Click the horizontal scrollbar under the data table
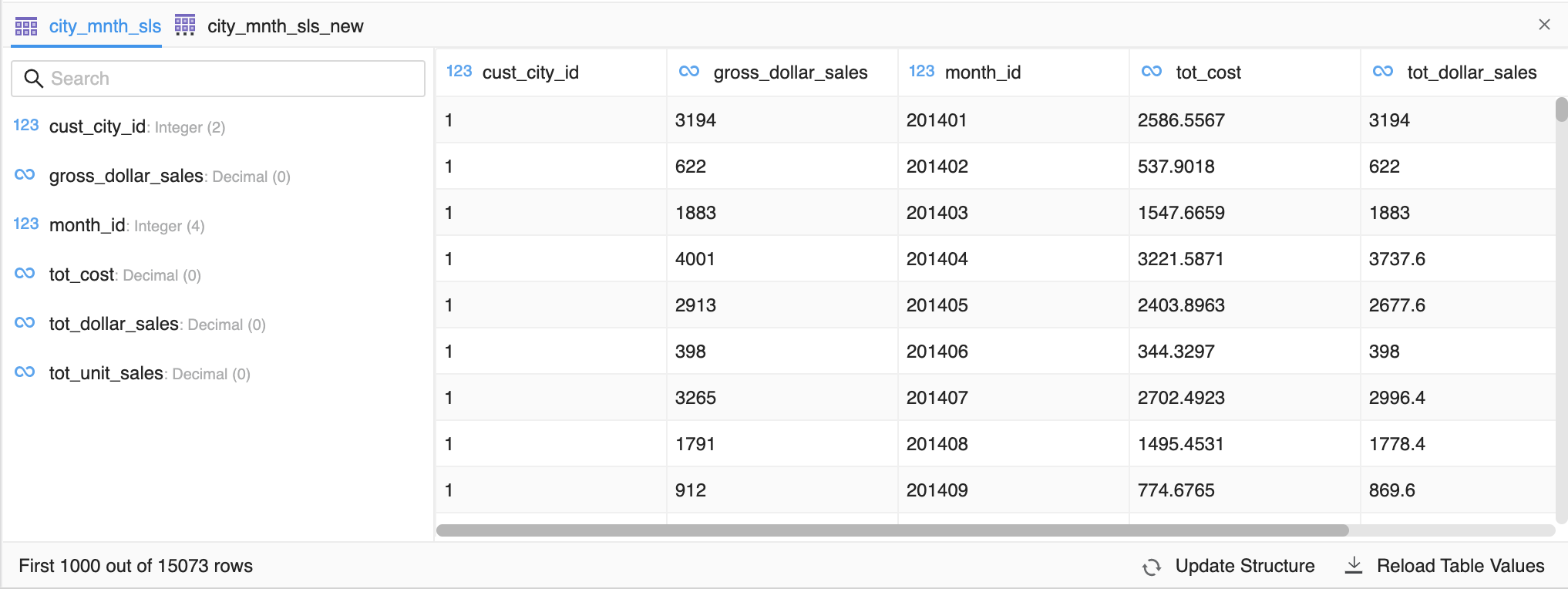Viewport: 1568px width, 589px height. click(892, 530)
